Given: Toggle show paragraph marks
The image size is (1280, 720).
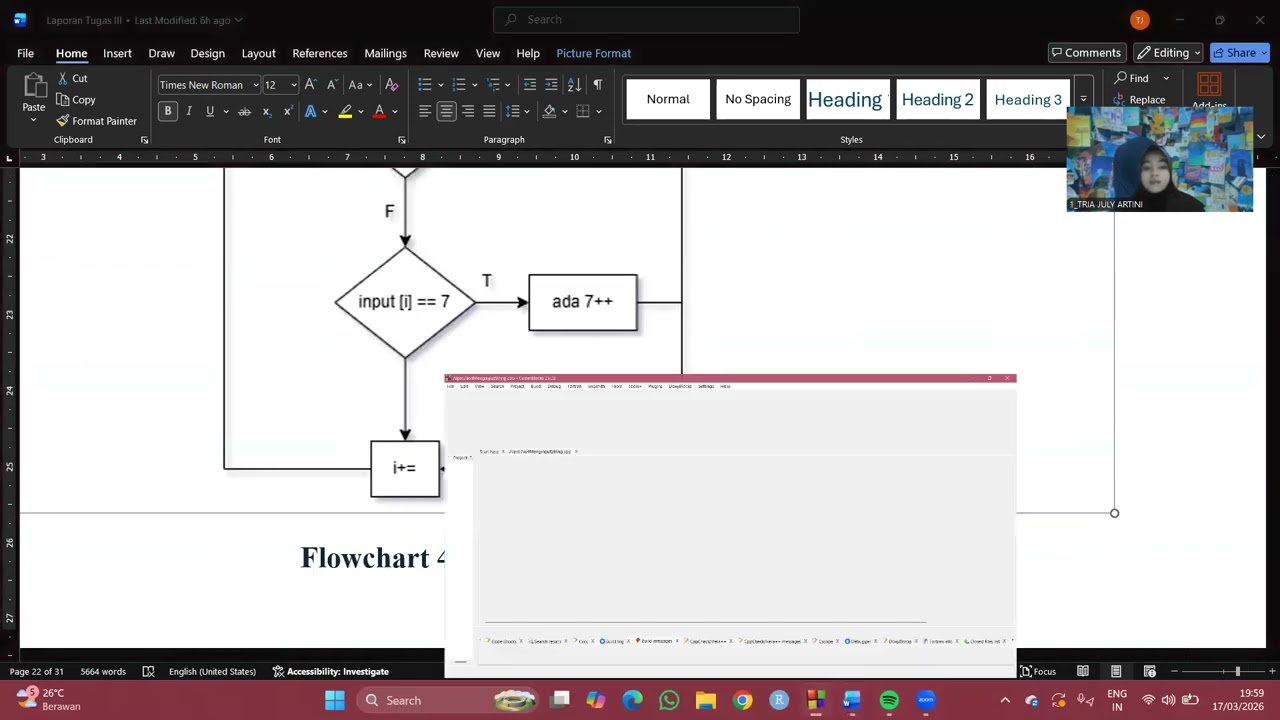Looking at the screenshot, I should [x=597, y=85].
